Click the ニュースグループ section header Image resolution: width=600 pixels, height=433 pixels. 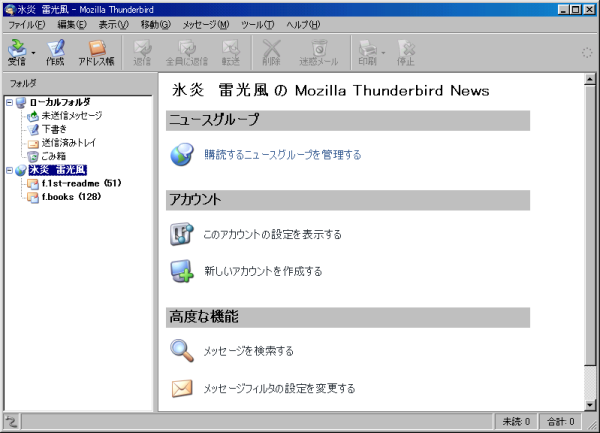pos(348,120)
